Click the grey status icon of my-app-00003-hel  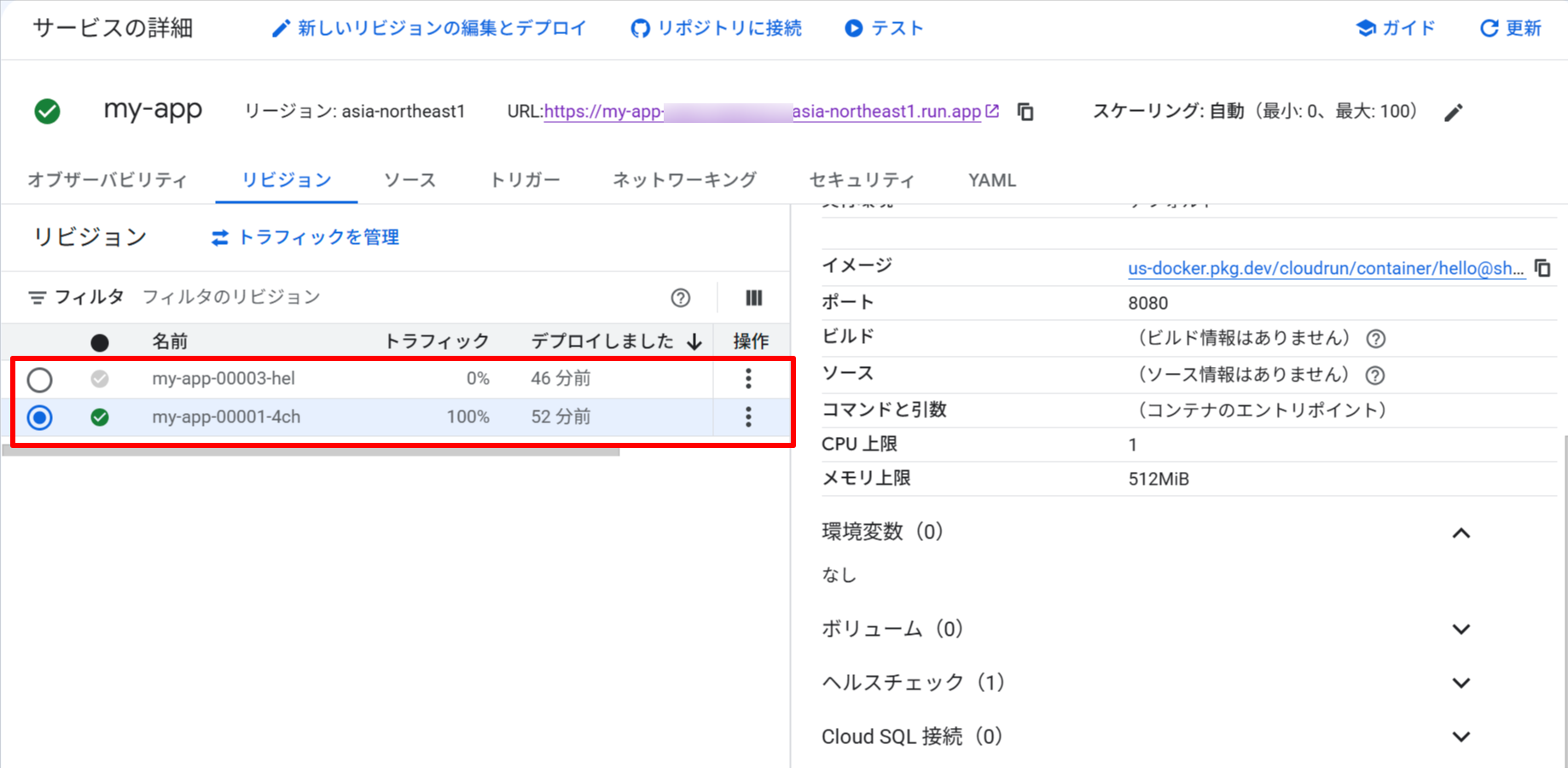[x=100, y=378]
